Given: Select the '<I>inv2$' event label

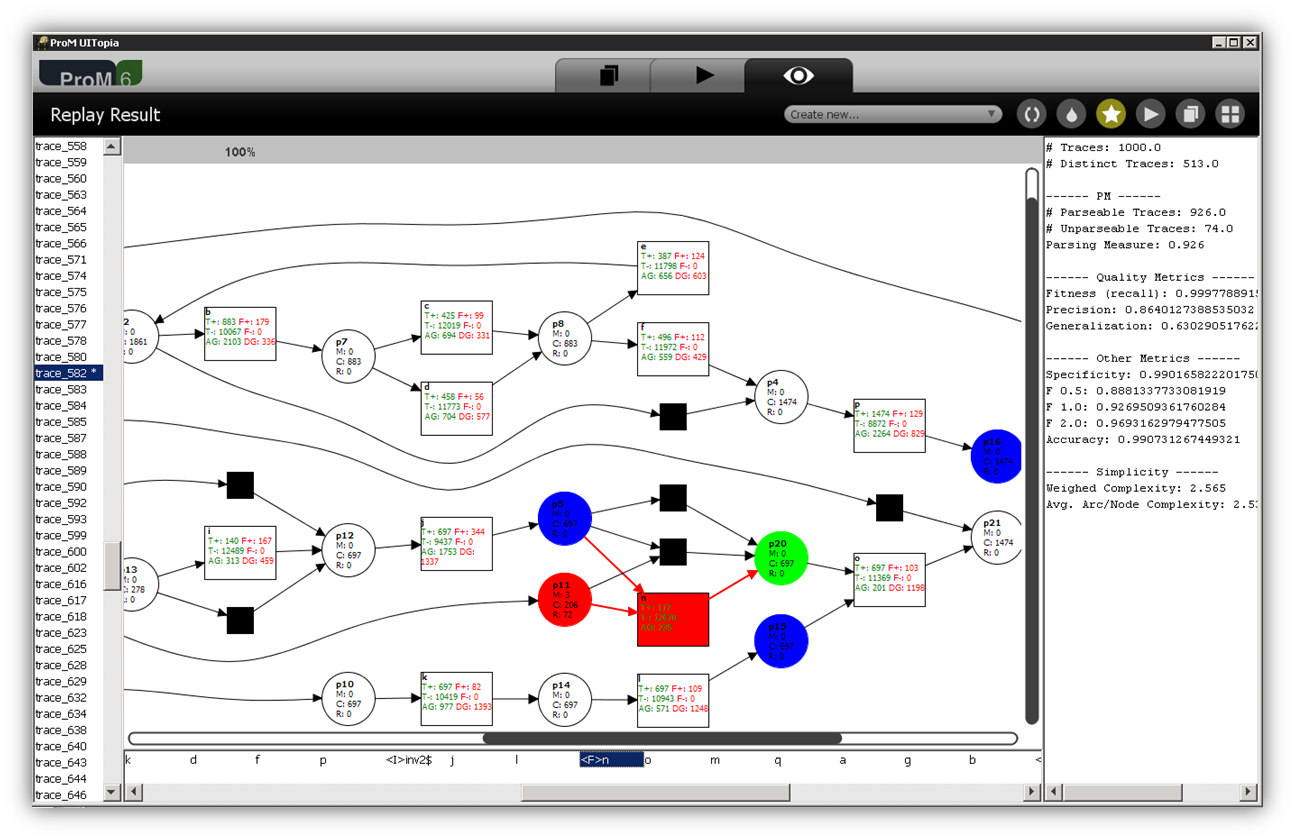Looking at the screenshot, I should (409, 760).
